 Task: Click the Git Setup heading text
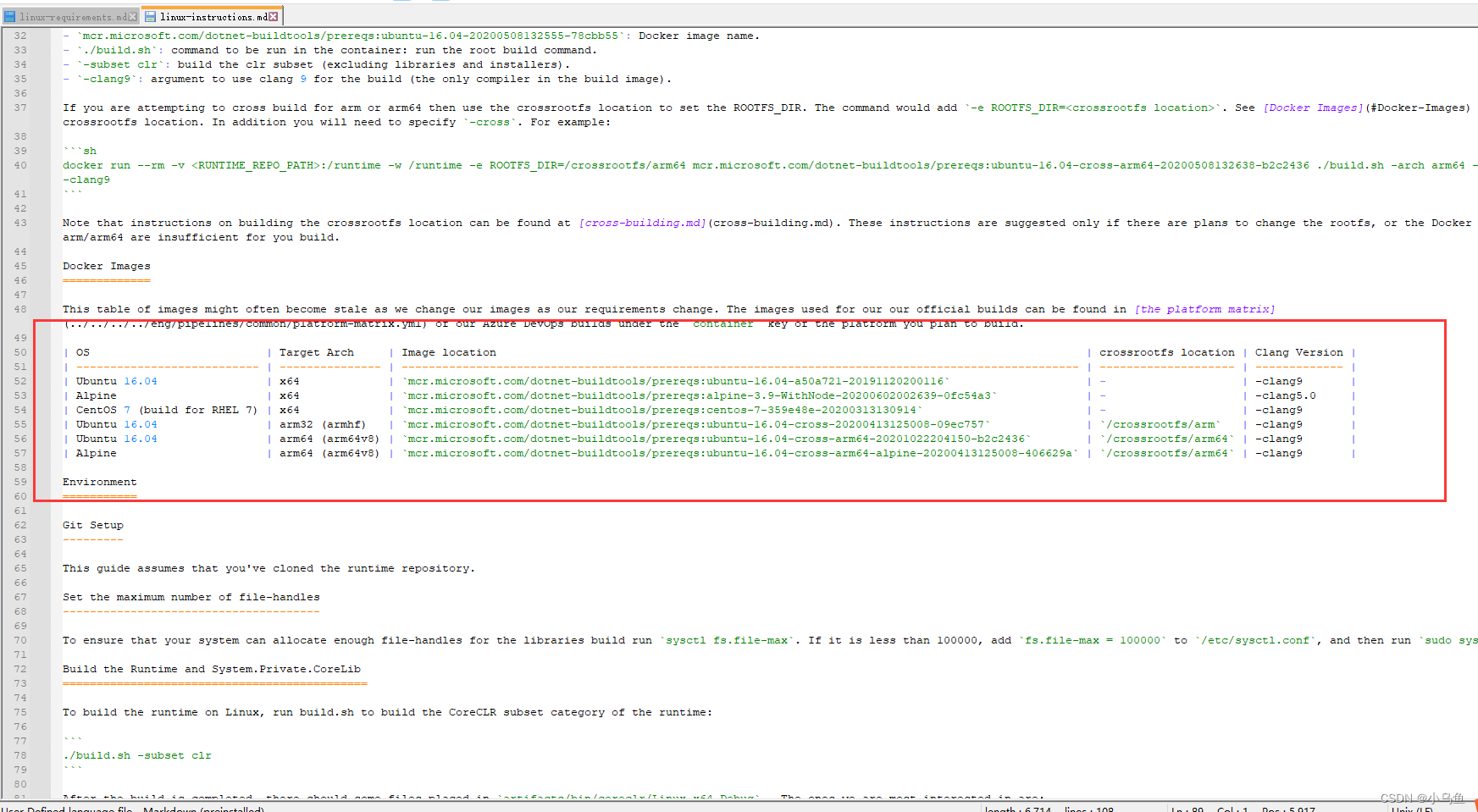coord(92,524)
